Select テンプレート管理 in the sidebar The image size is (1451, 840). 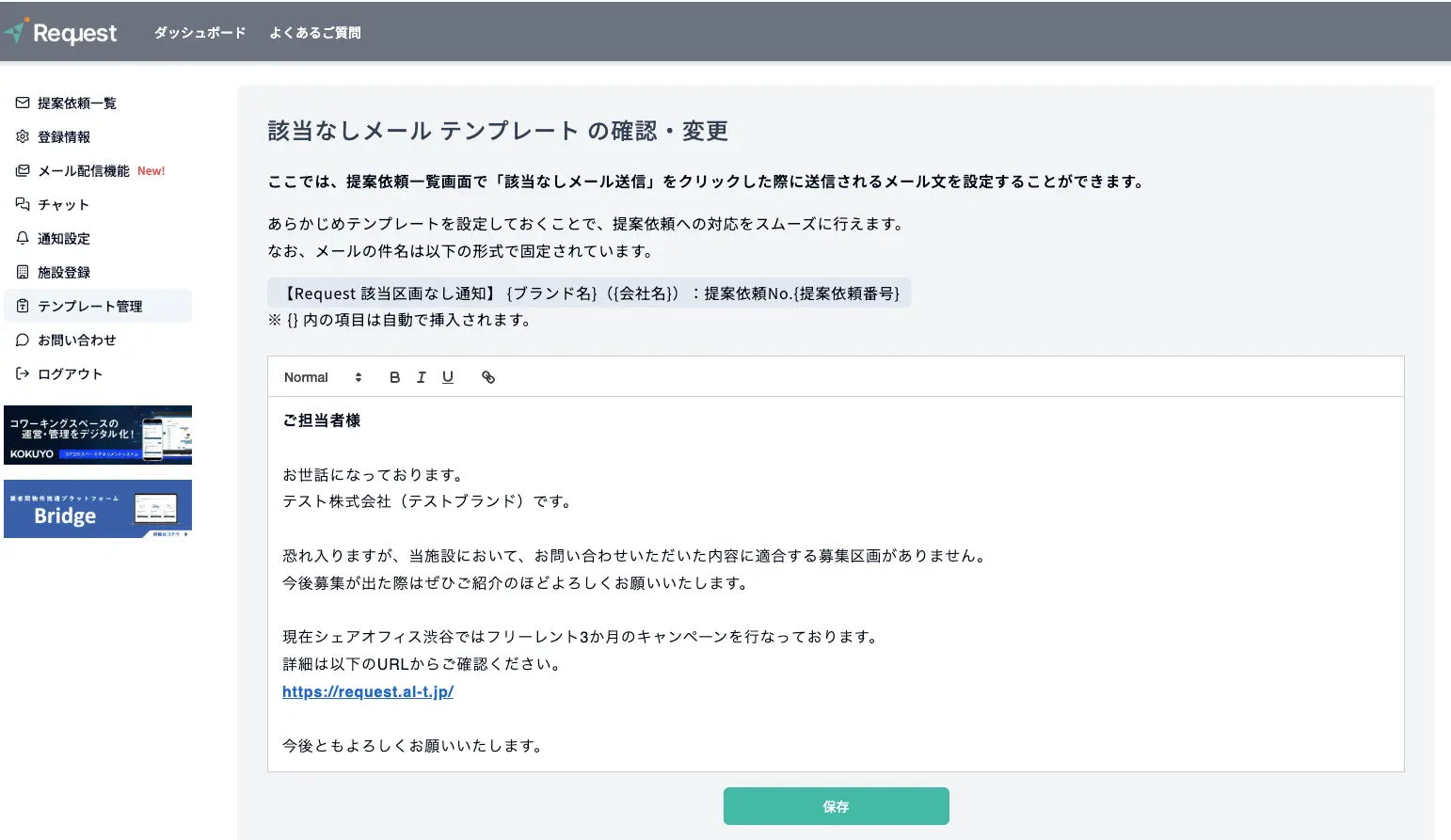pyautogui.click(x=90, y=307)
